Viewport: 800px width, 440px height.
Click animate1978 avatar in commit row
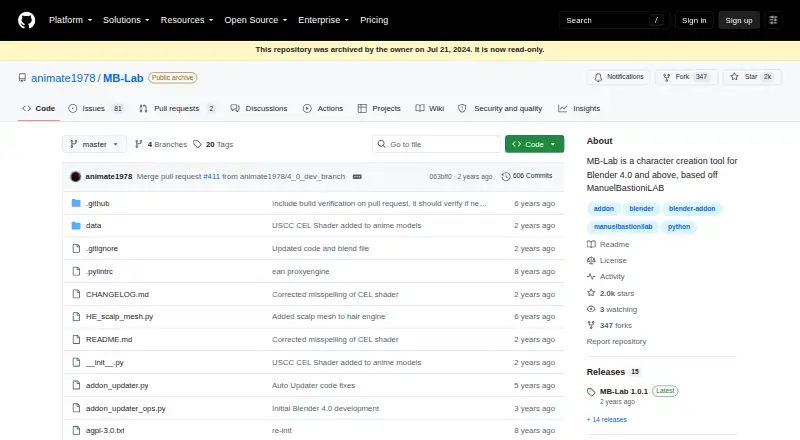tap(76, 177)
